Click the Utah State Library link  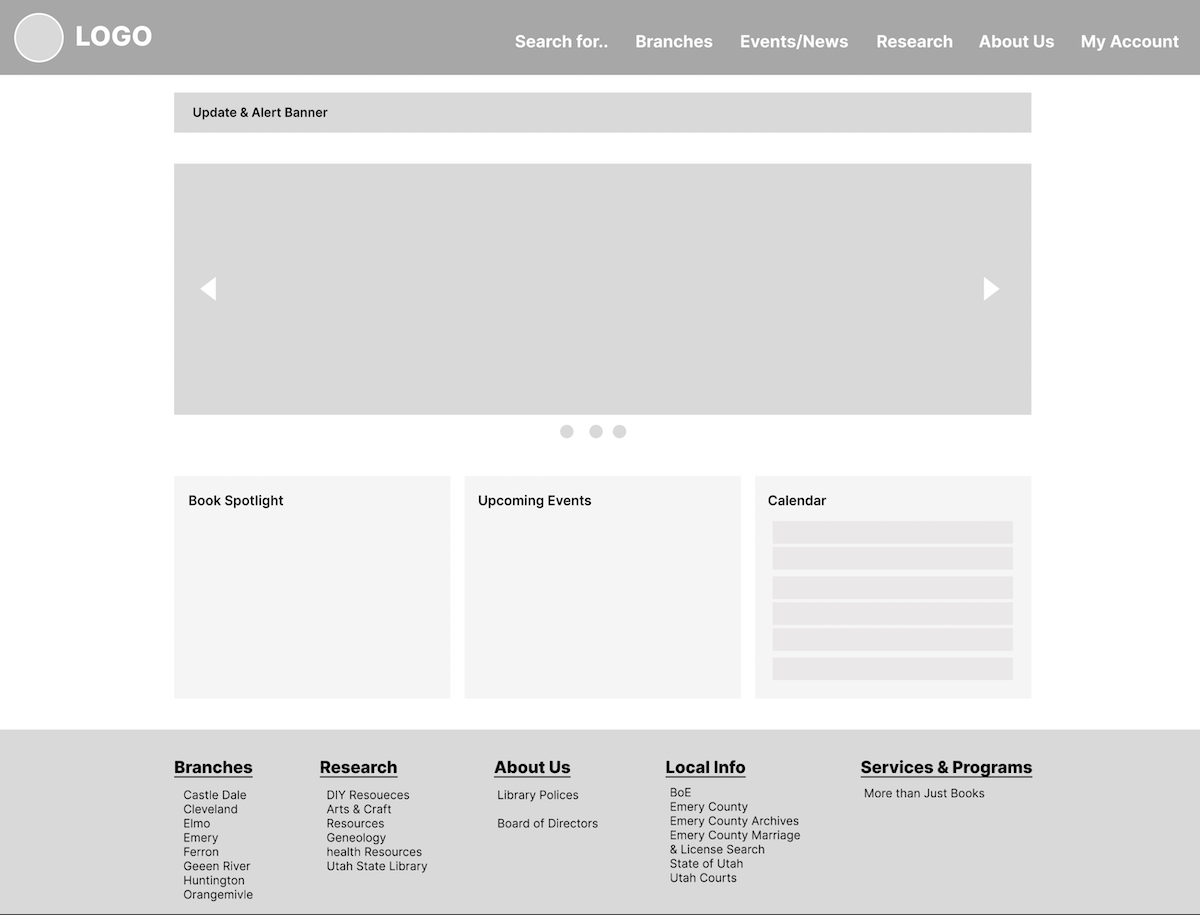(x=377, y=866)
